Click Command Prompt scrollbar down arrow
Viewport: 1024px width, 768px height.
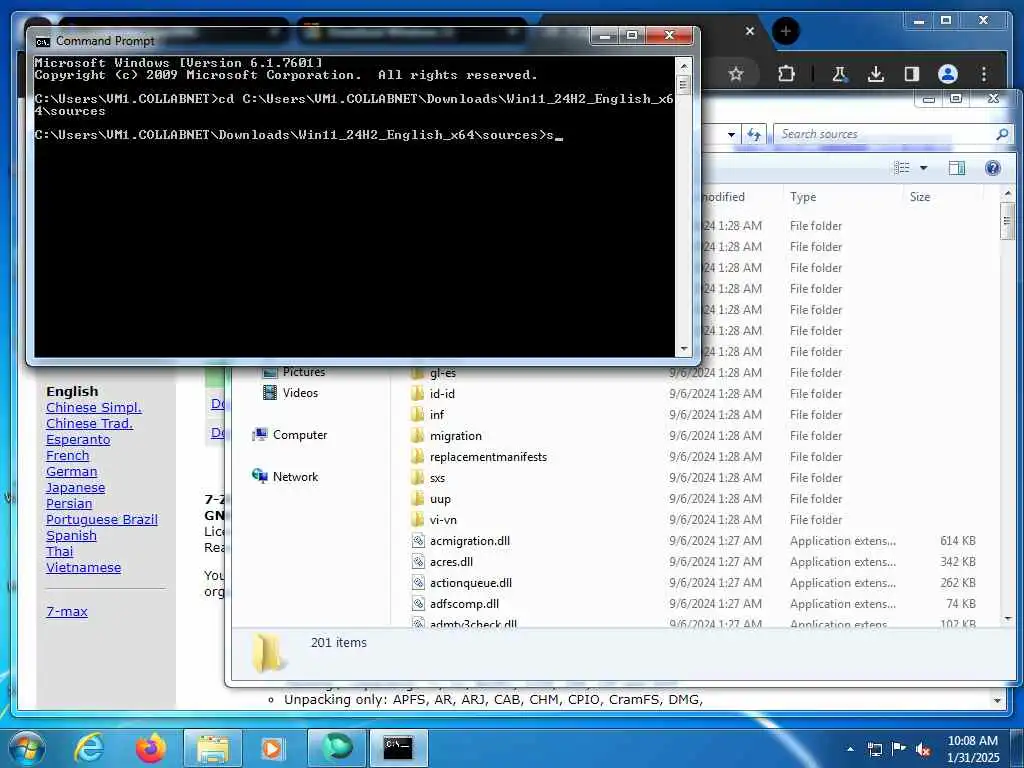[683, 349]
